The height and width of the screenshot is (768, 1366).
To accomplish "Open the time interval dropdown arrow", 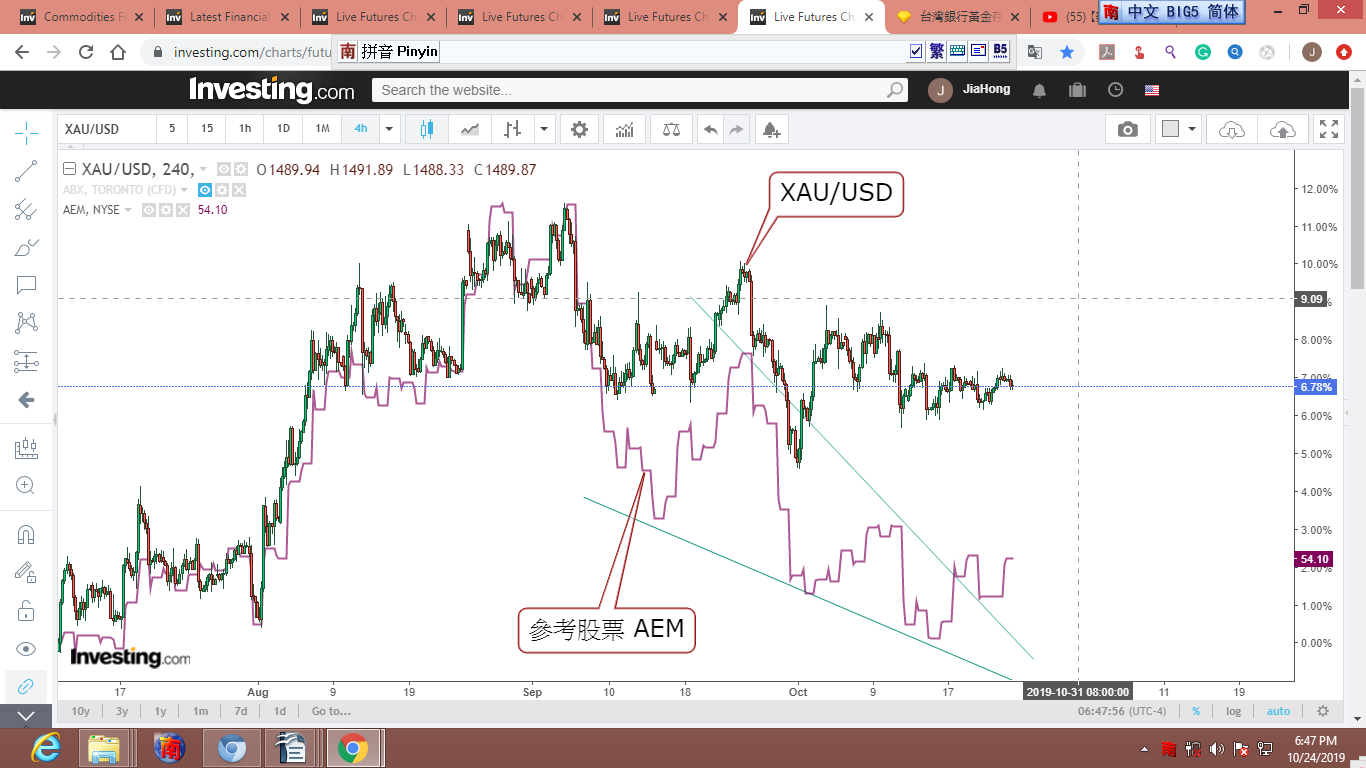I will (390, 129).
